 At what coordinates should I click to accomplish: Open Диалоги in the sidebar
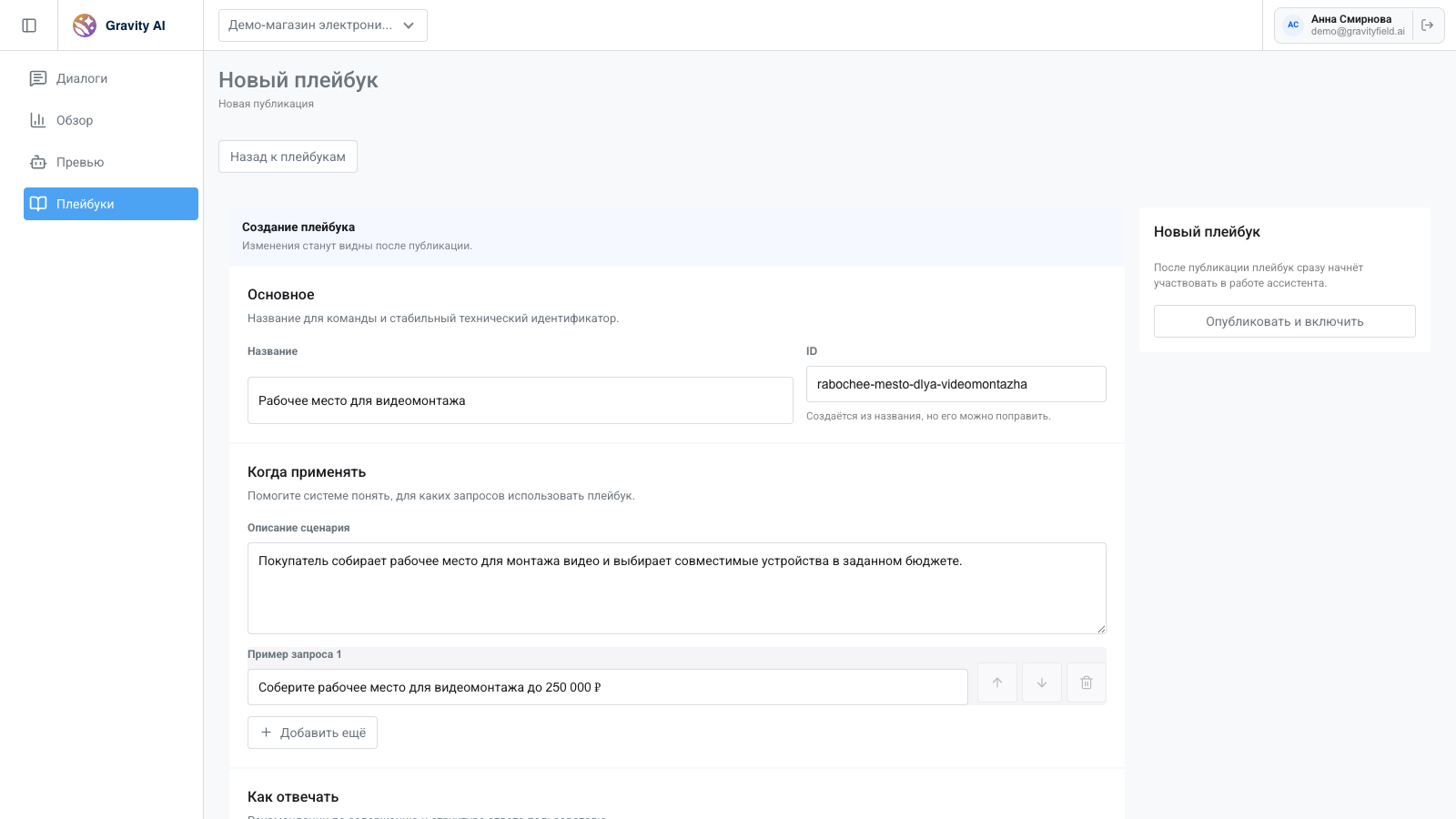[x=111, y=78]
